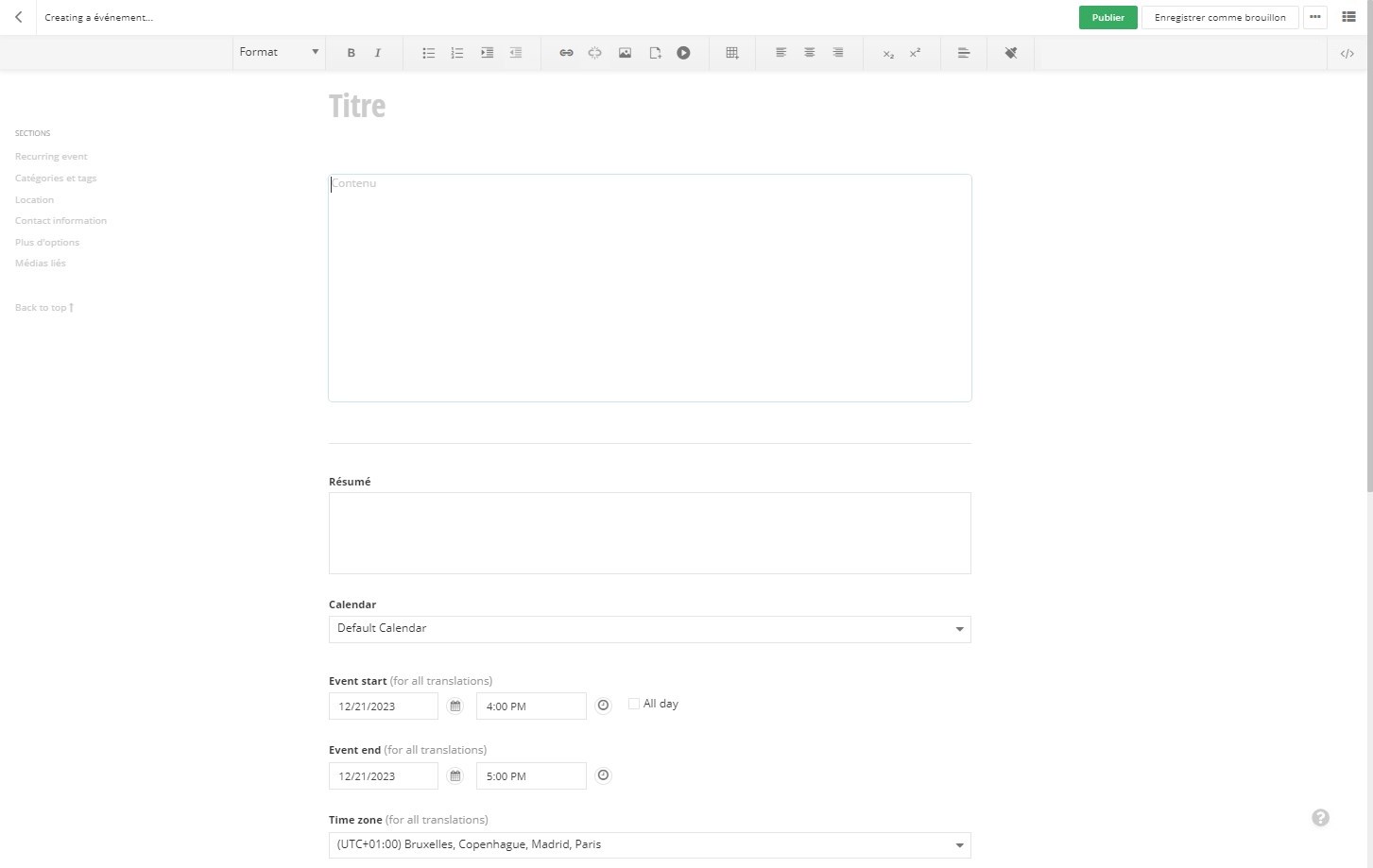Open the Format dropdown

coord(279,53)
